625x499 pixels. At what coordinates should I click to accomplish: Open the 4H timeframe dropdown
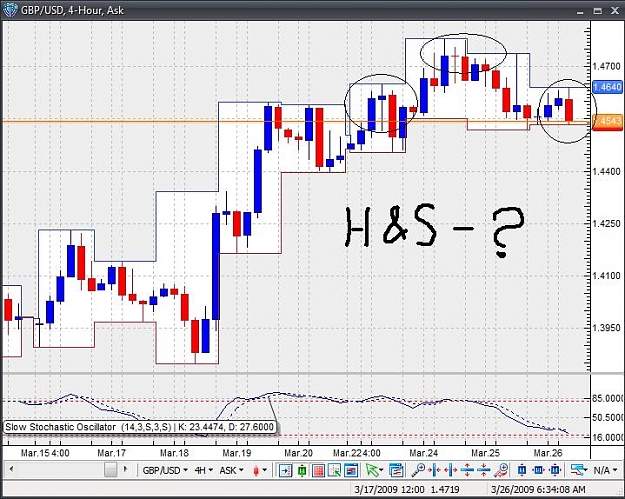point(203,470)
